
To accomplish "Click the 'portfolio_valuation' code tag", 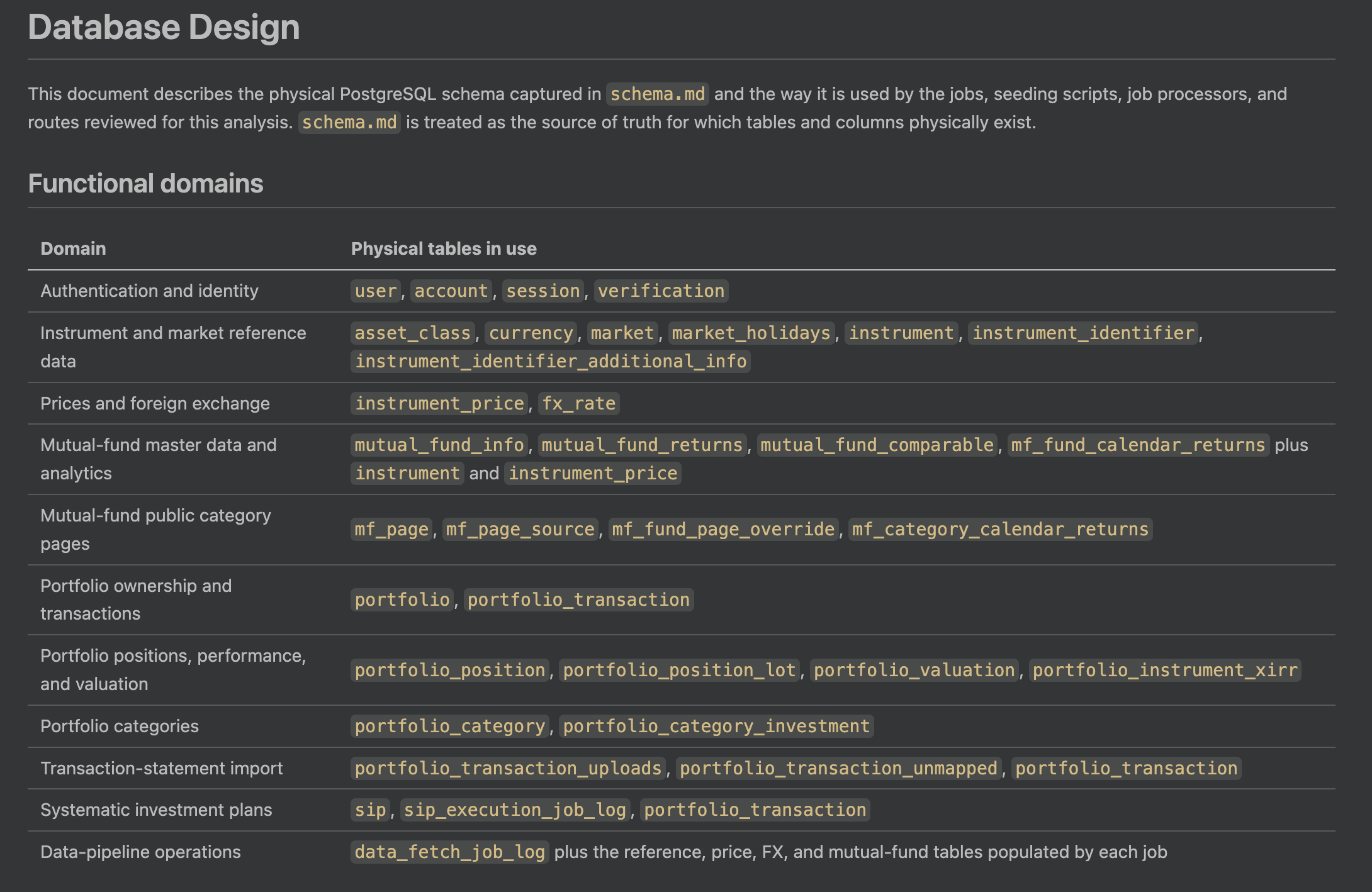I will pos(914,670).
